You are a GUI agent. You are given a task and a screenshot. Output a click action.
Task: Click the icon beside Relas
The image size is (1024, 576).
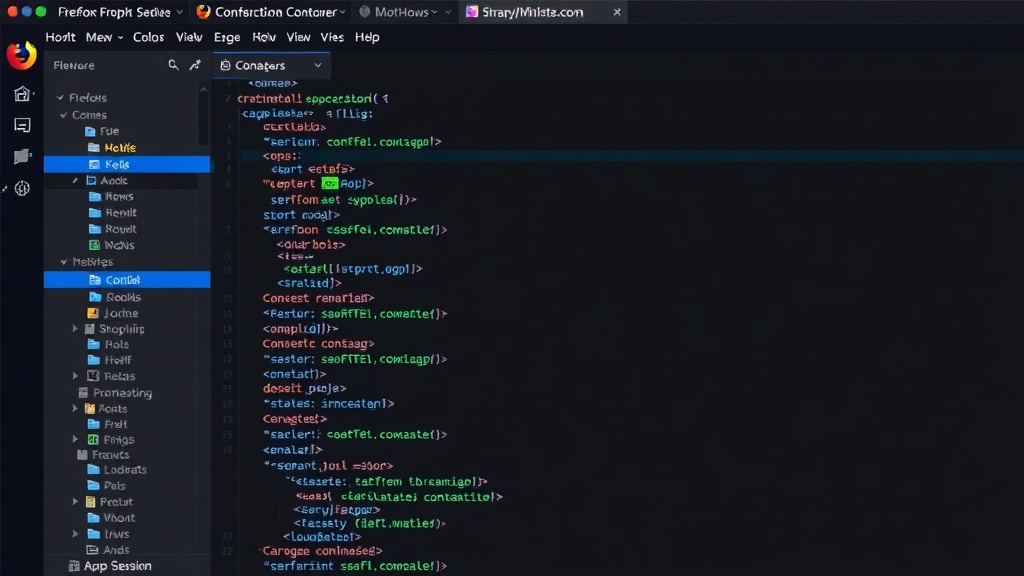point(93,376)
